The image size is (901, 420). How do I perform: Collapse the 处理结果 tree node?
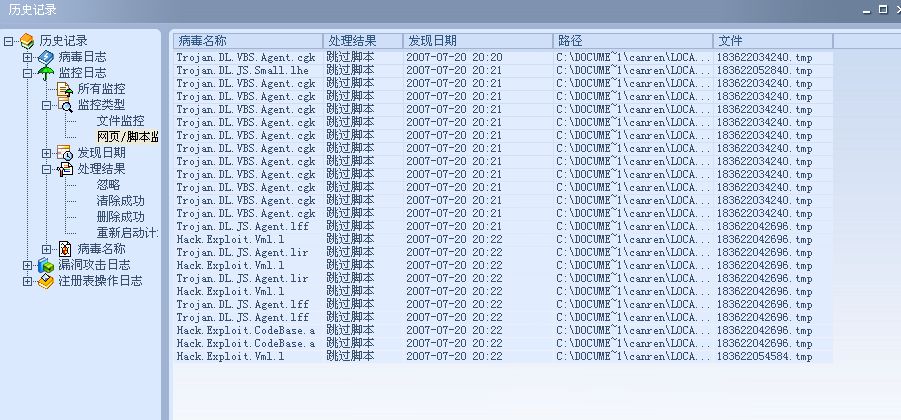(x=46, y=169)
